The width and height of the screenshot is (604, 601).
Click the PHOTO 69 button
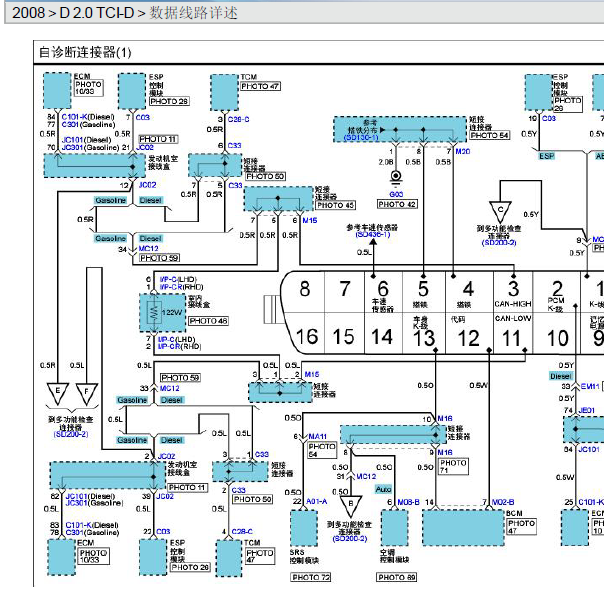point(397,577)
